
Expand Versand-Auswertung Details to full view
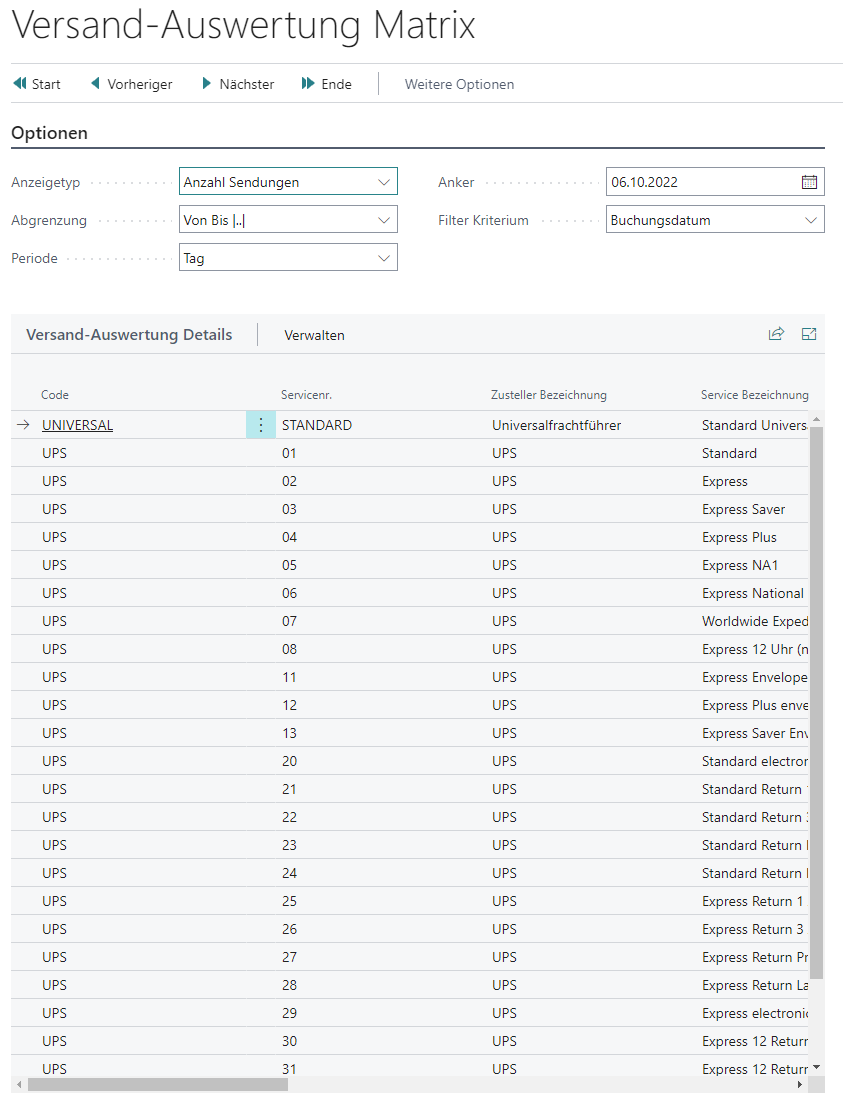[x=809, y=334]
